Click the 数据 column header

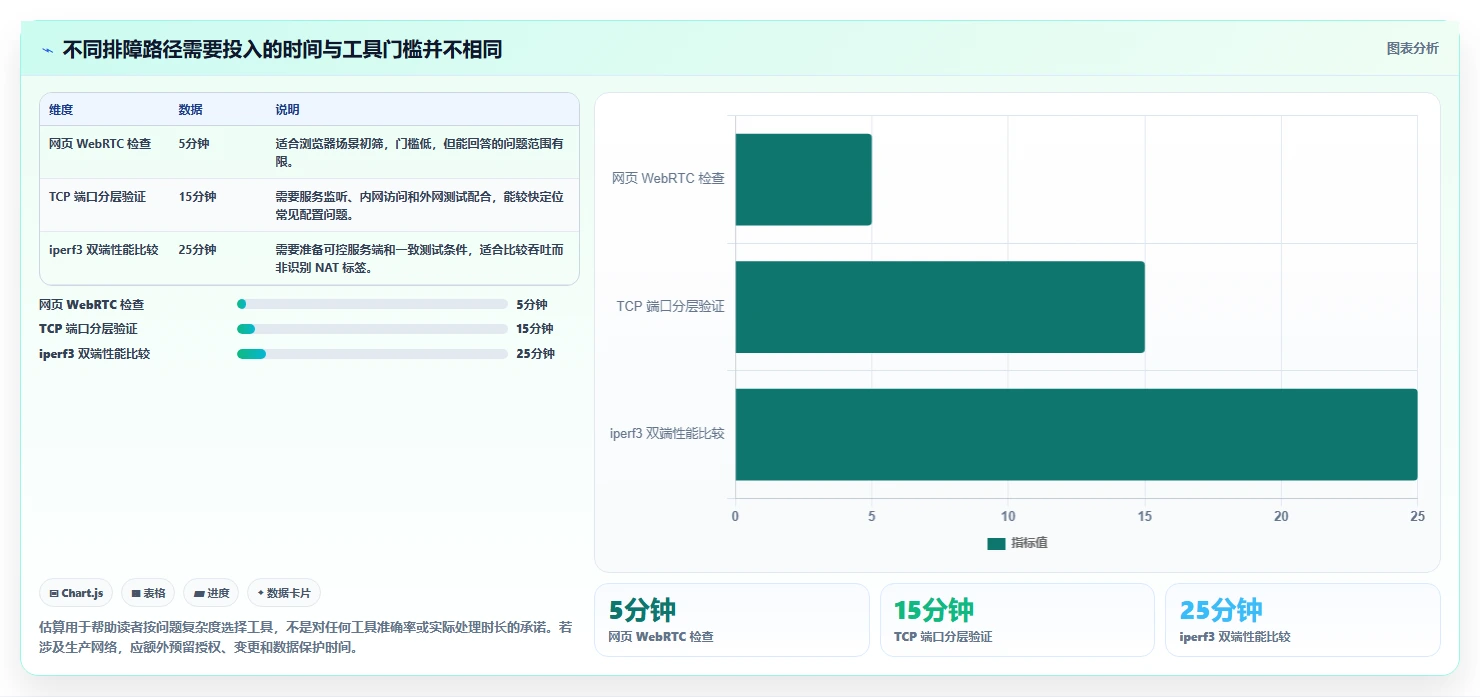[x=190, y=110]
